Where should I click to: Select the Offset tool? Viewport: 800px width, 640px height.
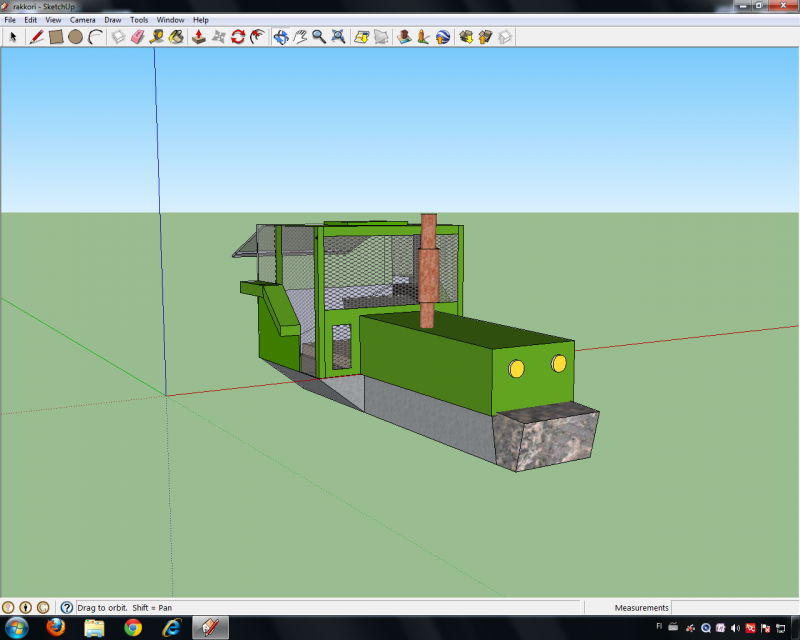point(258,37)
